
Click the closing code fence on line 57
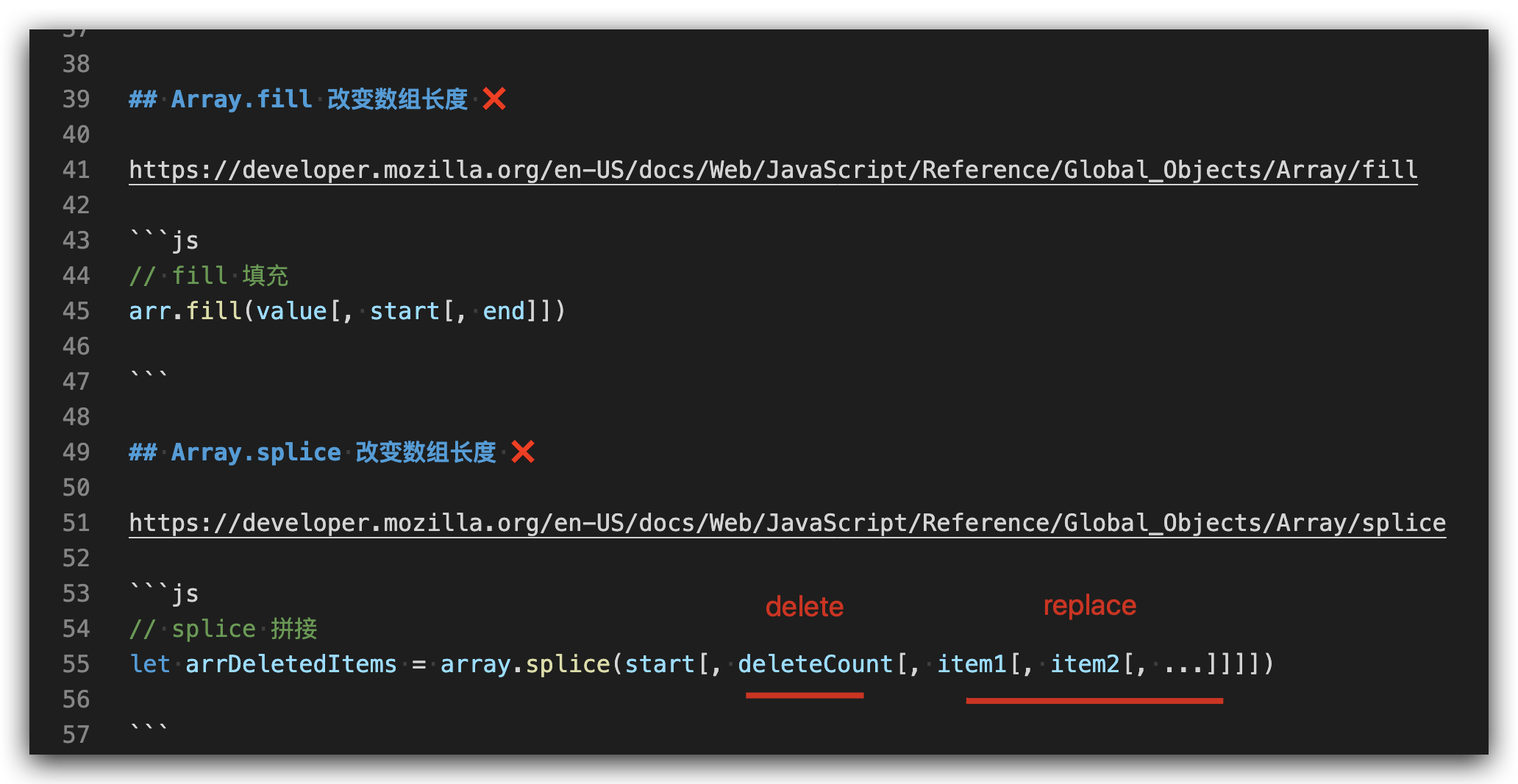[x=149, y=730]
